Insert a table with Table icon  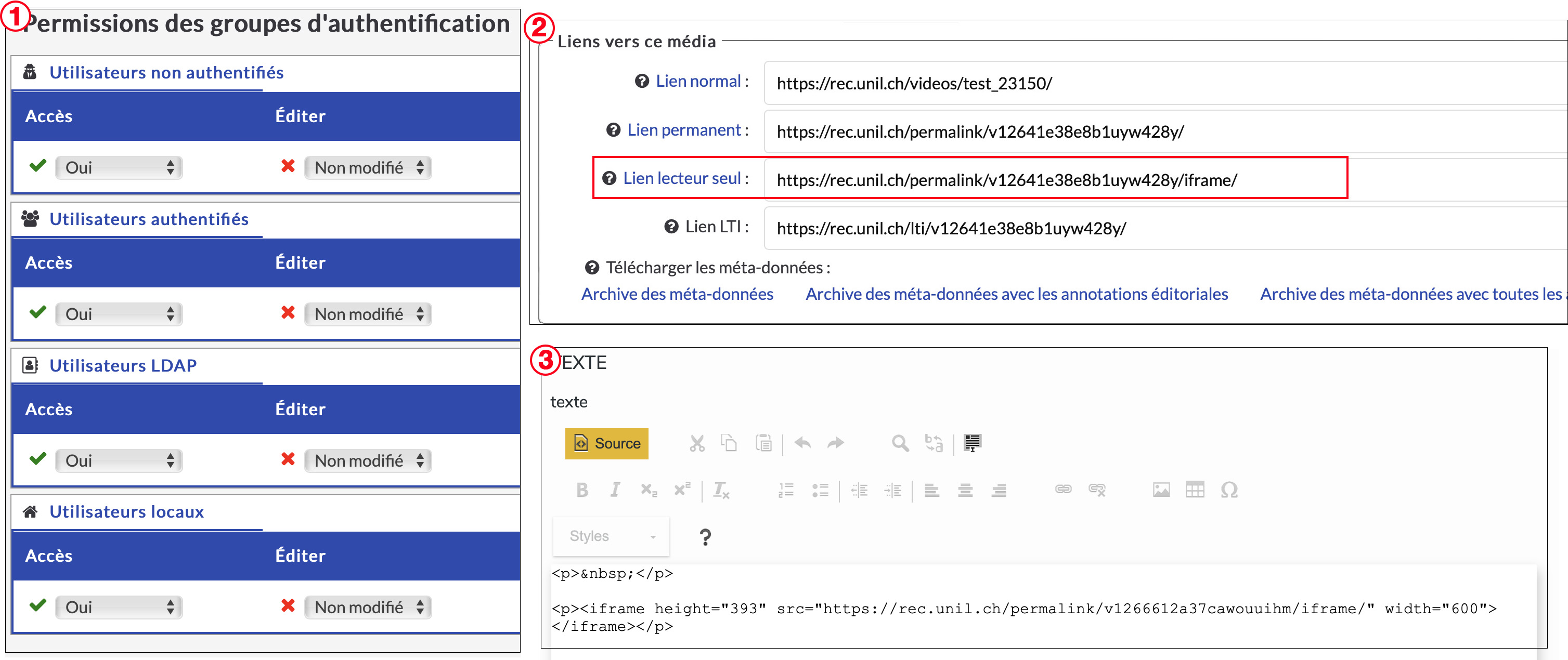(1194, 490)
